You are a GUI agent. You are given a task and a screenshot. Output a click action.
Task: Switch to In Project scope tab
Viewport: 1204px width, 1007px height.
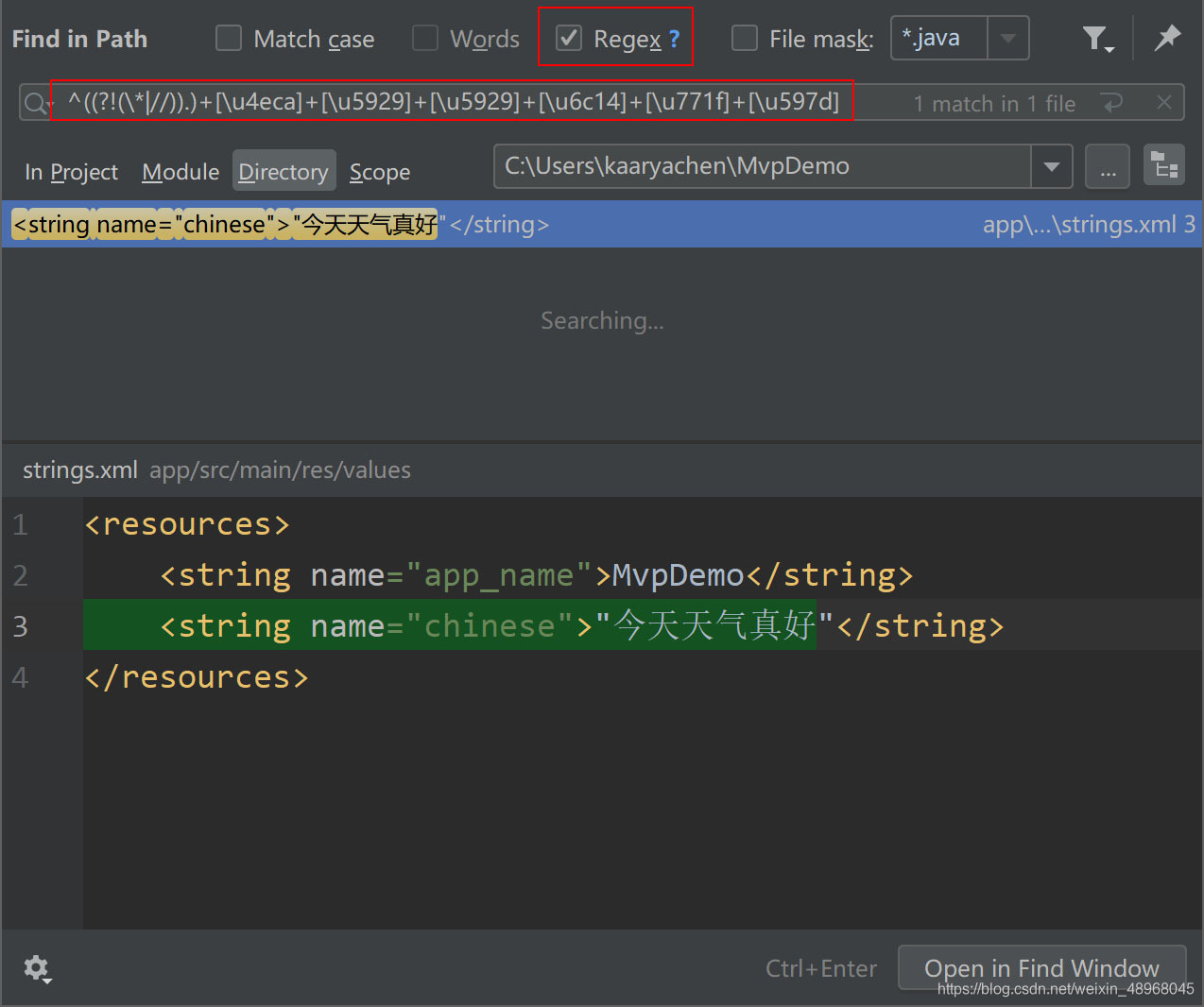point(71,172)
